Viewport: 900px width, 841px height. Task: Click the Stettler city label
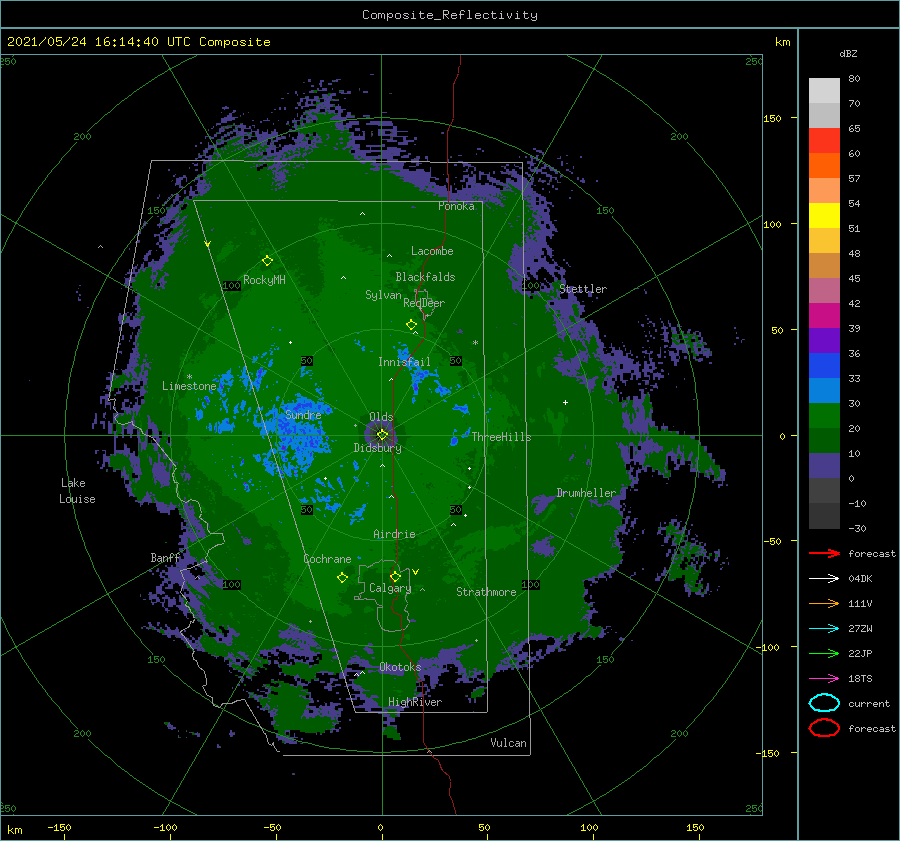tap(583, 289)
